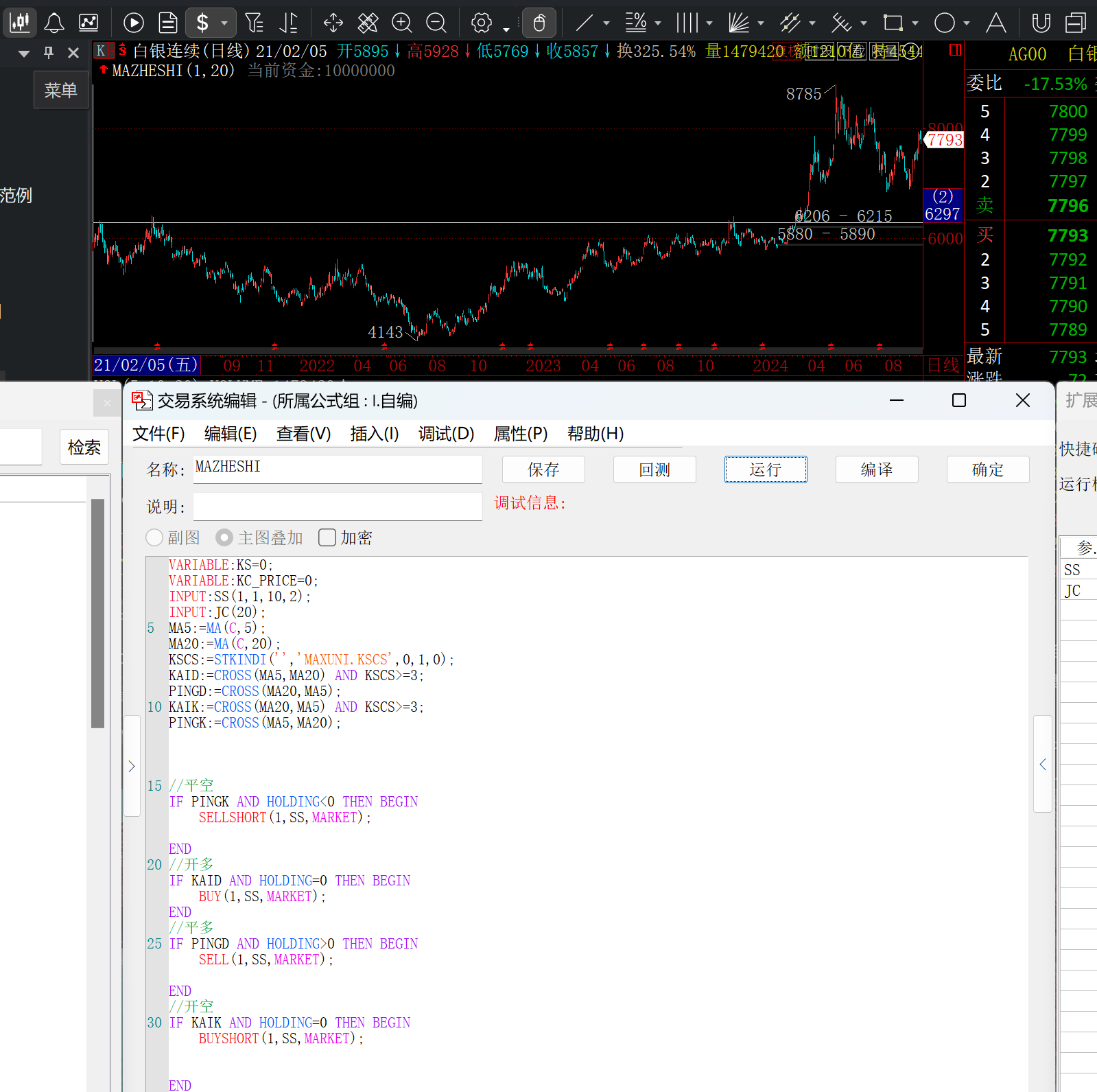The image size is (1097, 1092).
Task: Open the 属性(P) menu
Action: click(521, 434)
